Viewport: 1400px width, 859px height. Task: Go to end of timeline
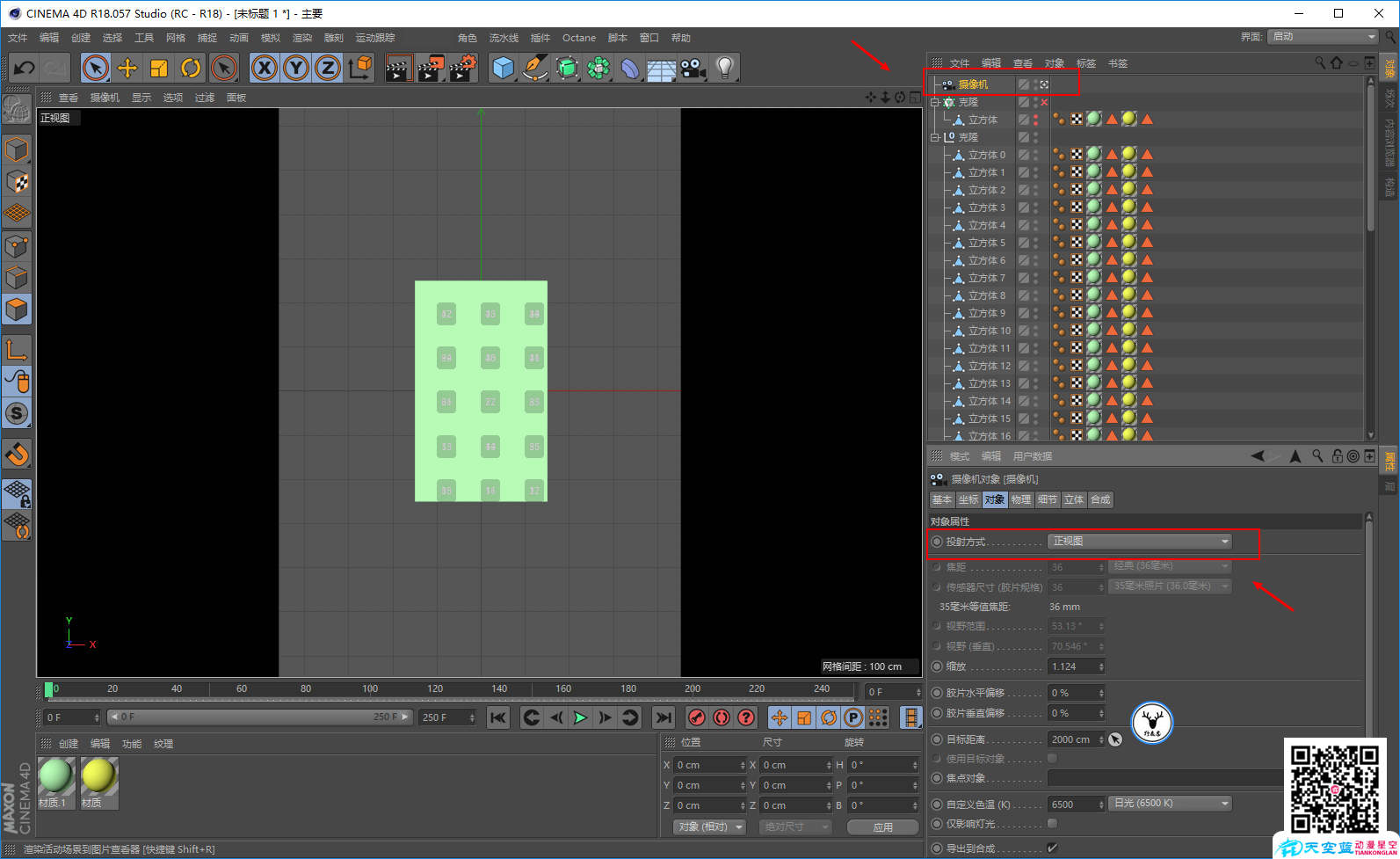click(x=664, y=717)
